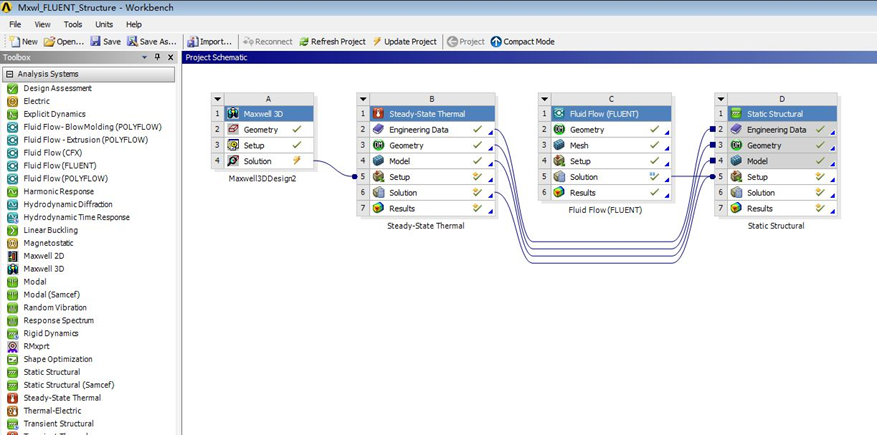Screen dimensions: 877x435
Task: Select Rigid Dynamics toolbox item
Action: 50,333
